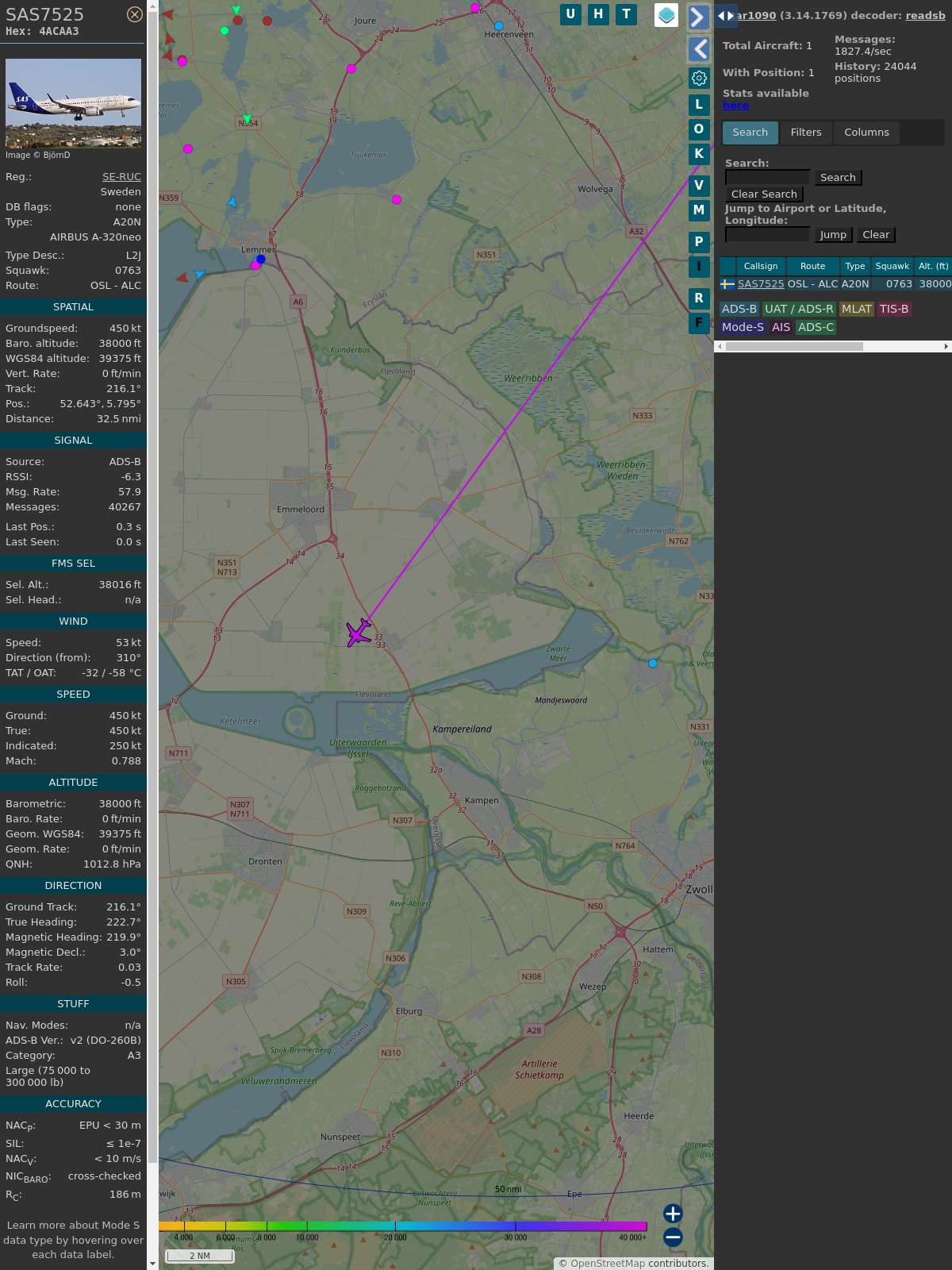Switch to the Filters tab

(805, 133)
